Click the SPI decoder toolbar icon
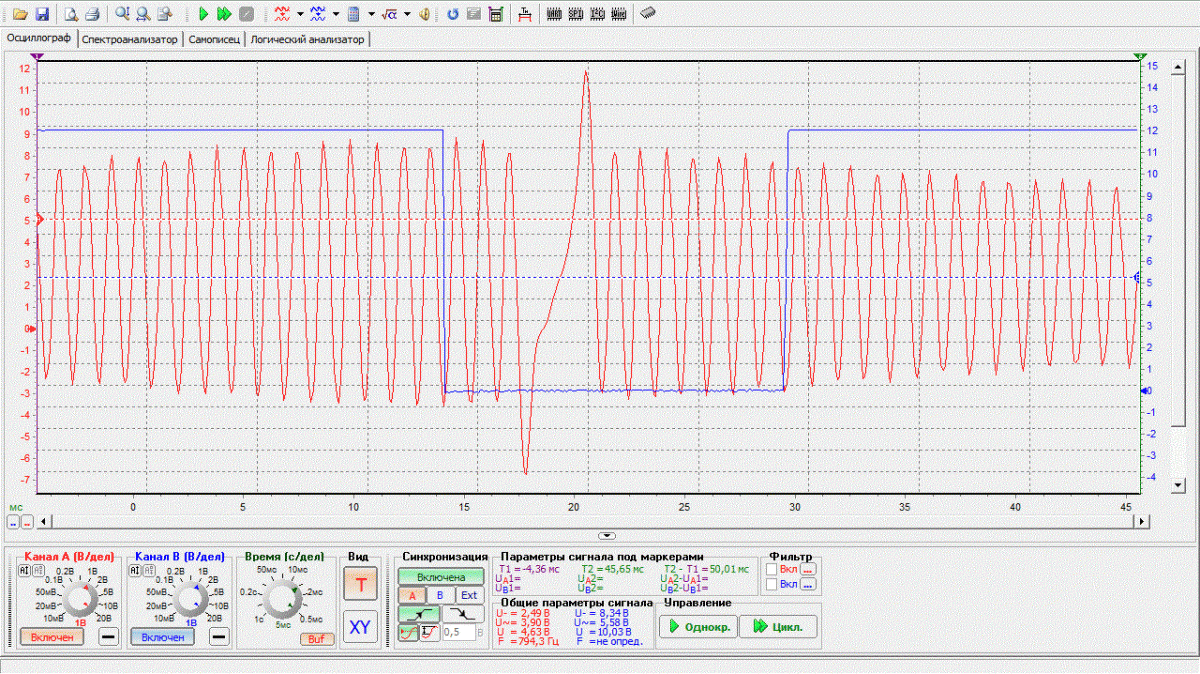The width and height of the screenshot is (1200, 674). (575, 14)
